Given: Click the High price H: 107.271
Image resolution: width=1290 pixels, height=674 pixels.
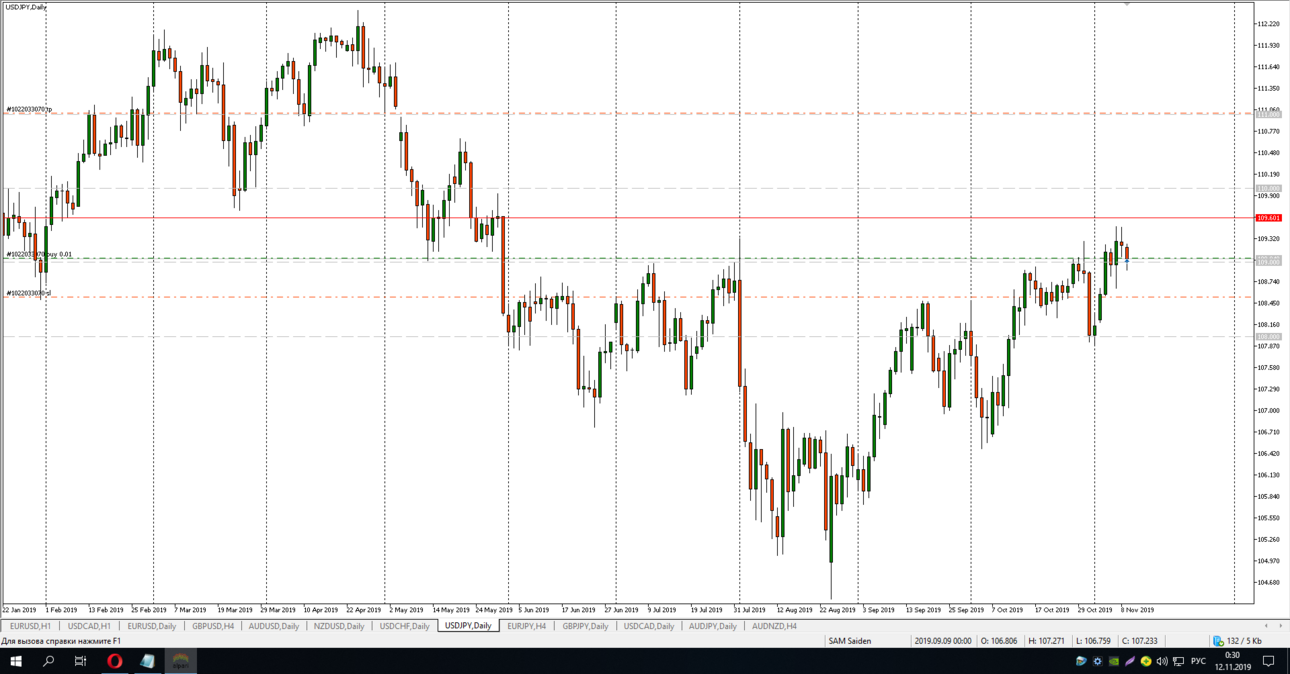Looking at the screenshot, I should click(1046, 641).
